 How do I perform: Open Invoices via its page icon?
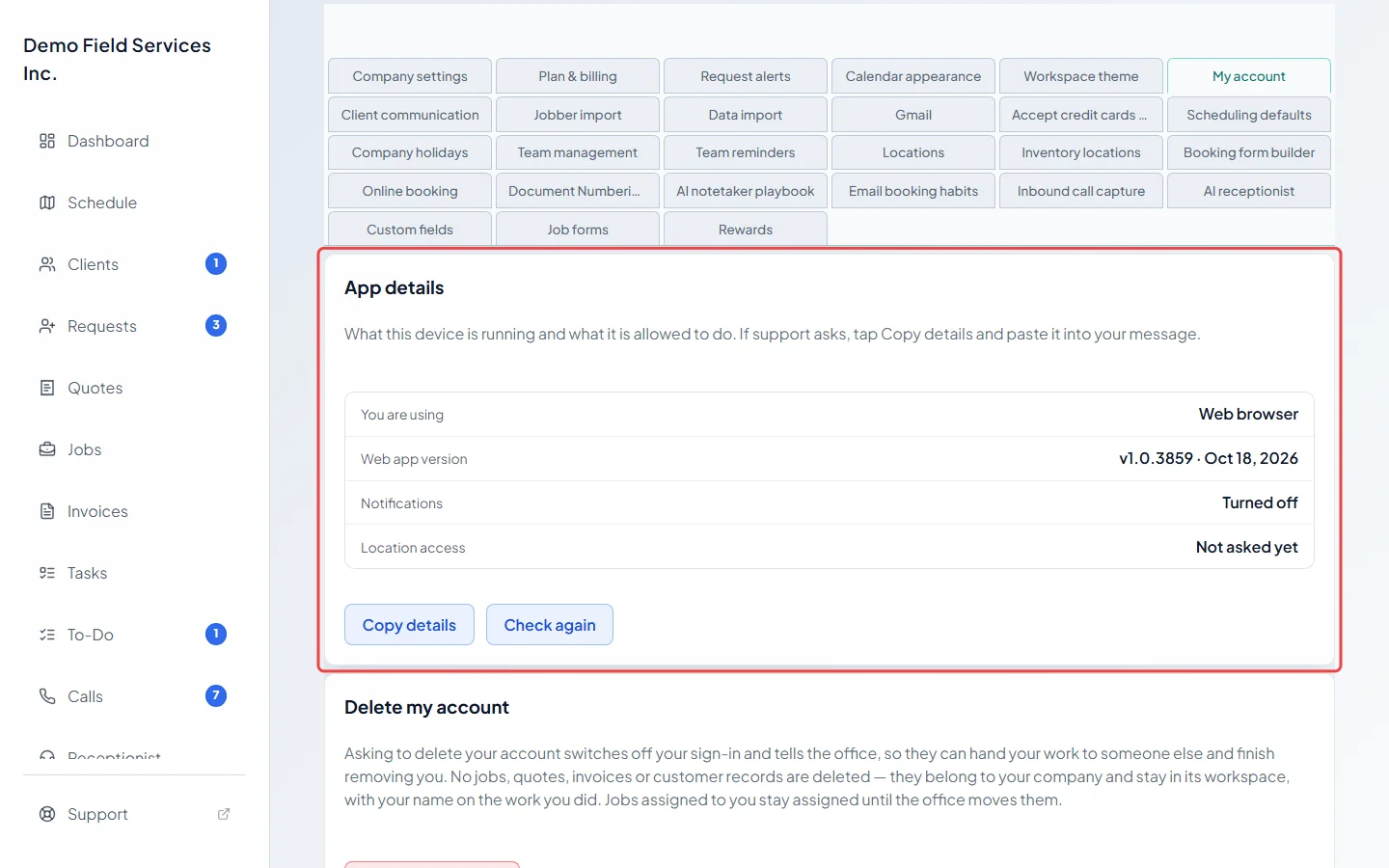coord(47,511)
